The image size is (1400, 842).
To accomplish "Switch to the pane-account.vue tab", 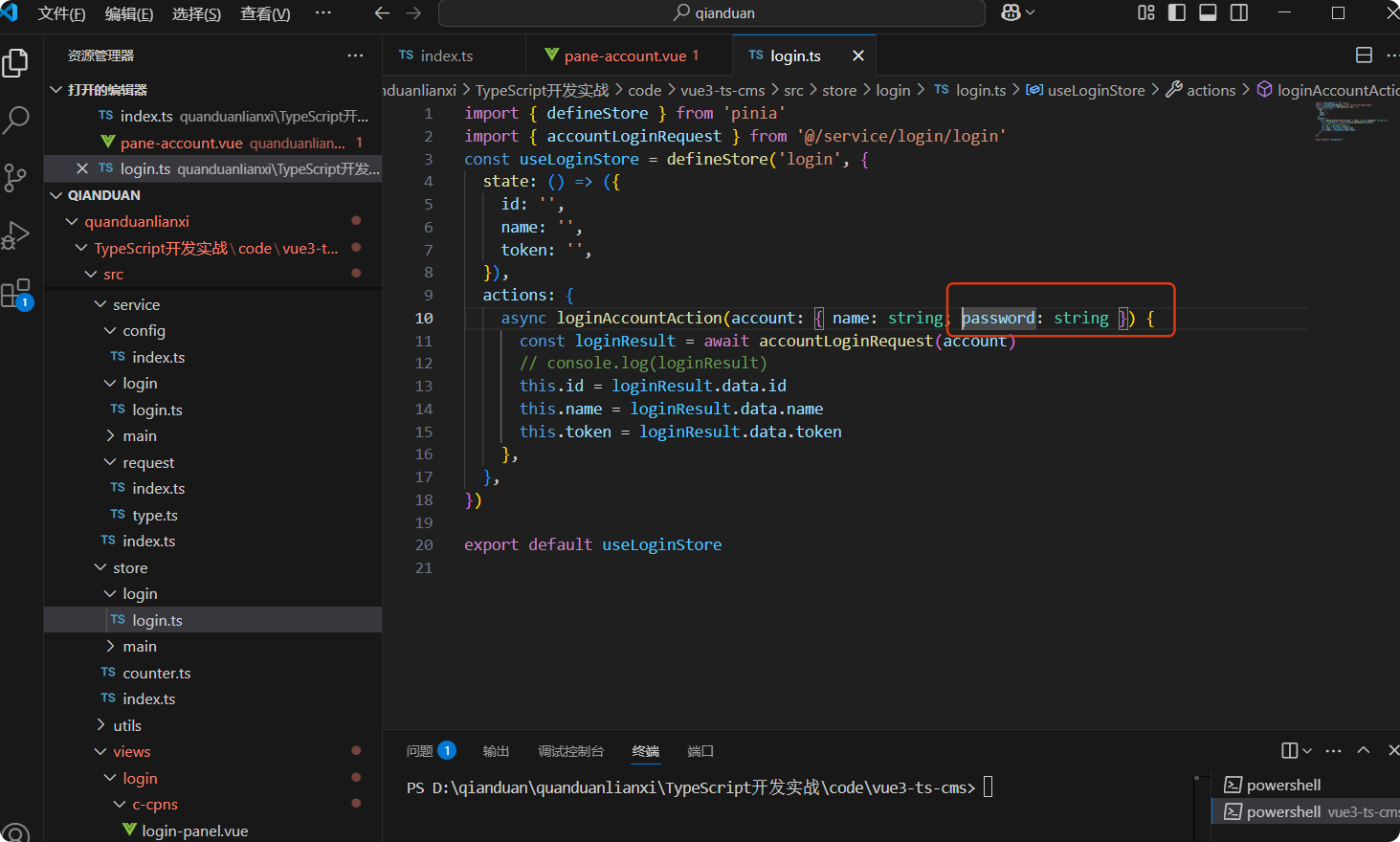I will pos(624,56).
